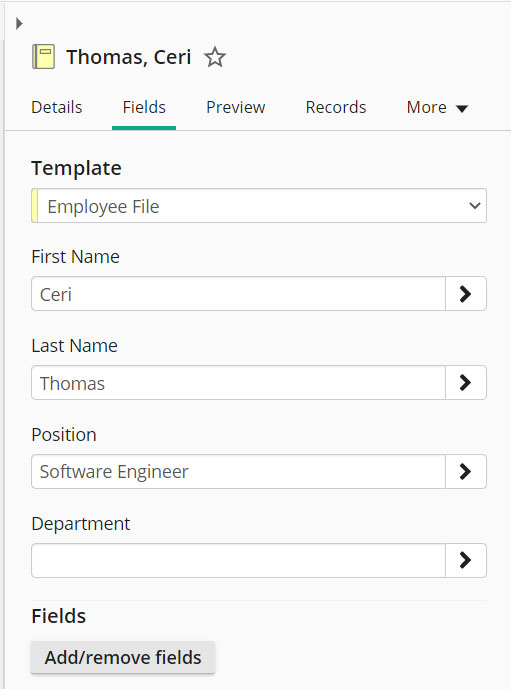511x689 pixels.
Task: Open the Template dropdown showing Employee File
Action: click(x=259, y=206)
